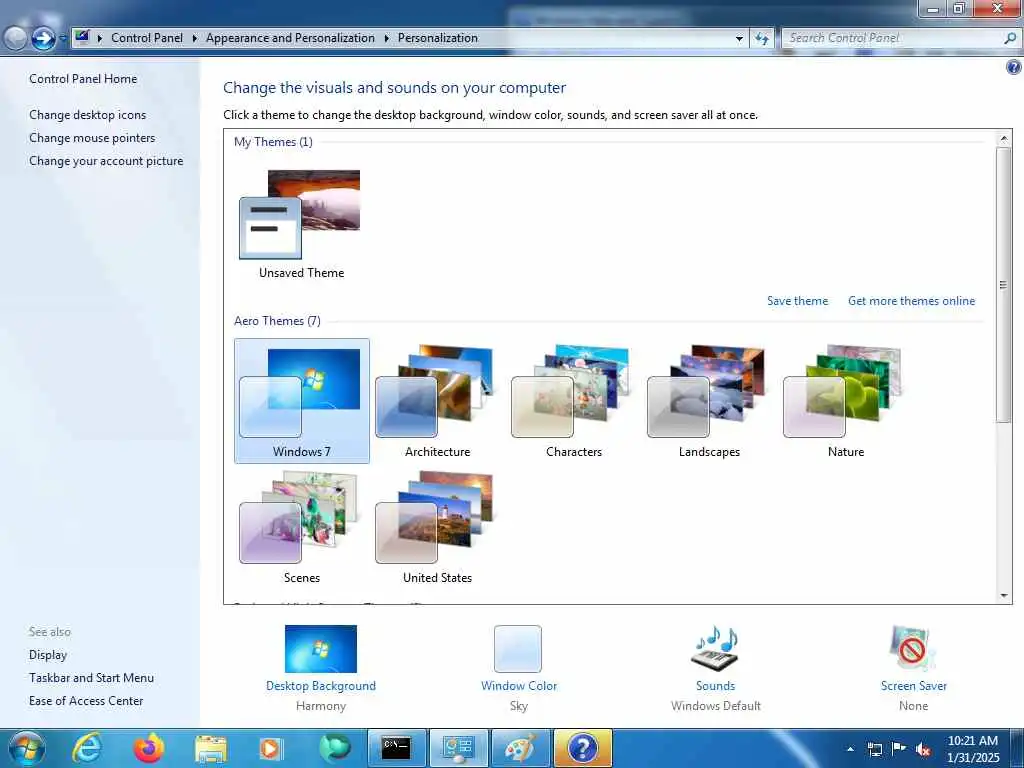
Task: Click the Save theme link
Action: tap(797, 301)
